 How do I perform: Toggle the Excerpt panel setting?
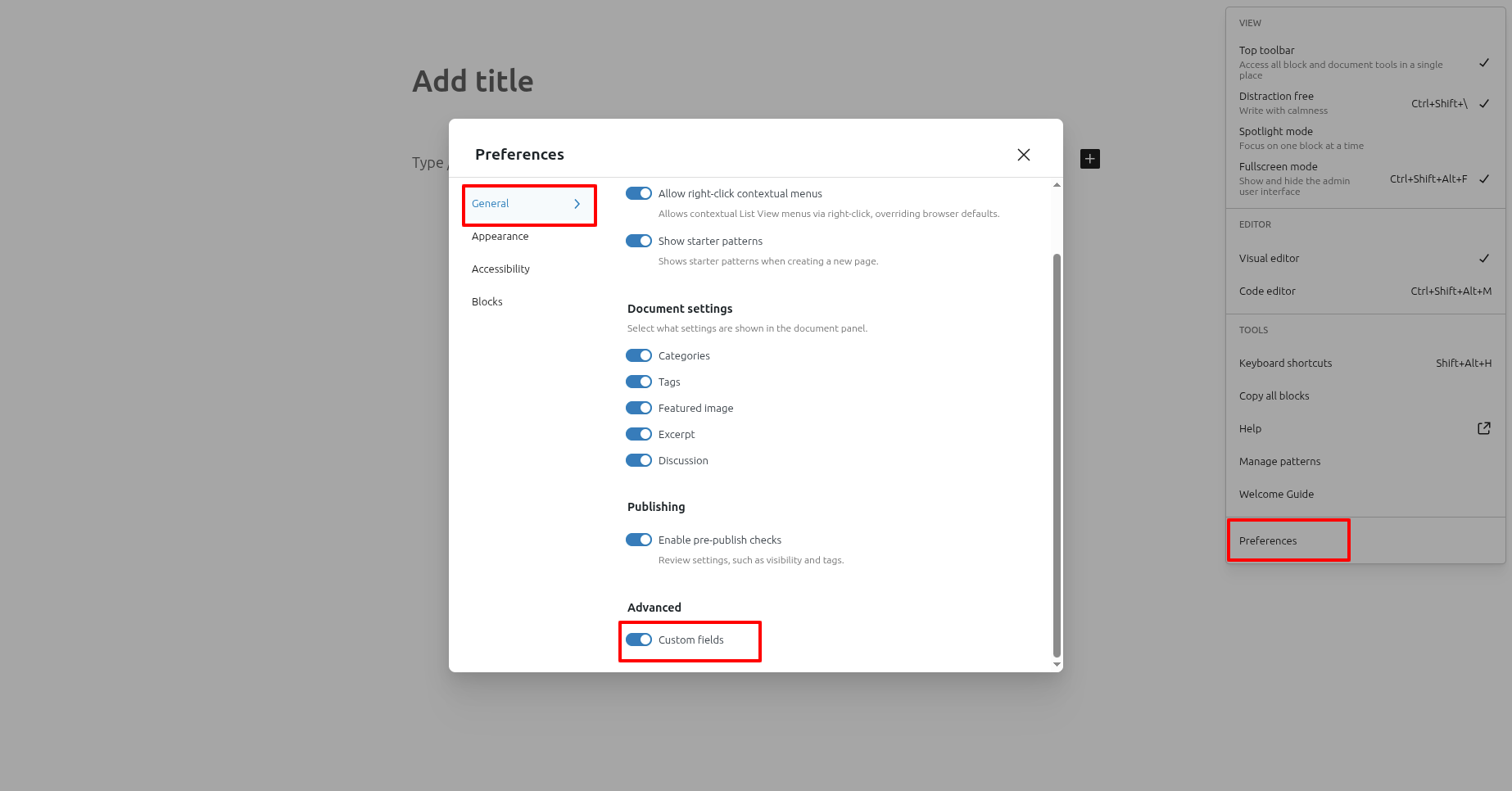click(639, 435)
